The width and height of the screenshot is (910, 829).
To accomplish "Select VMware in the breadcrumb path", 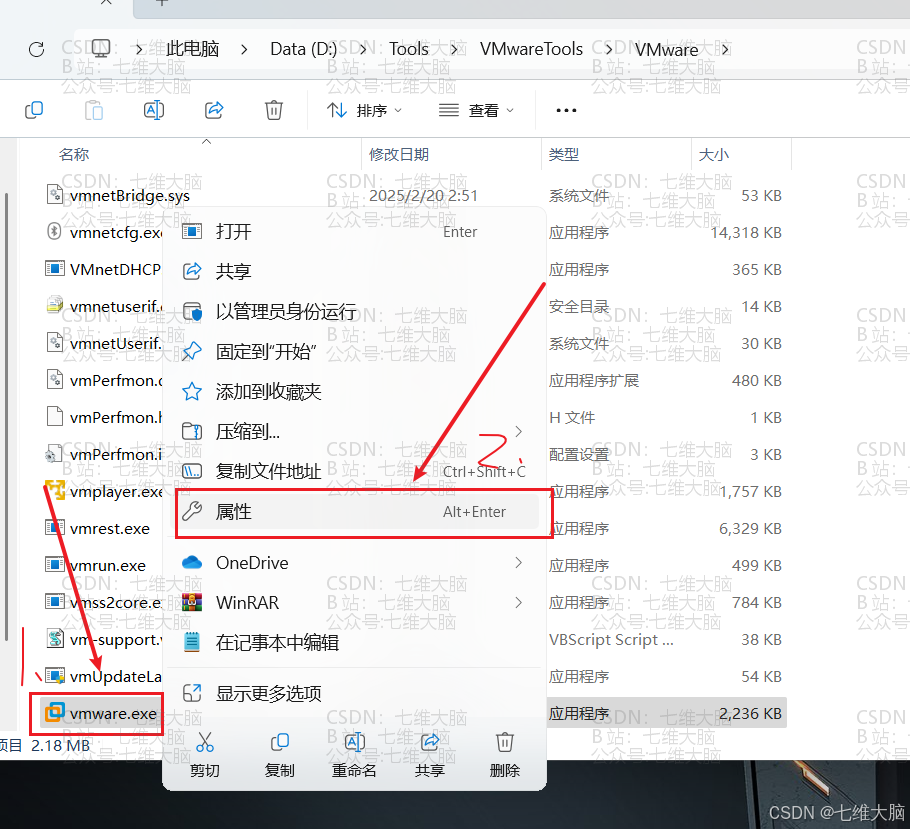I will point(666,50).
